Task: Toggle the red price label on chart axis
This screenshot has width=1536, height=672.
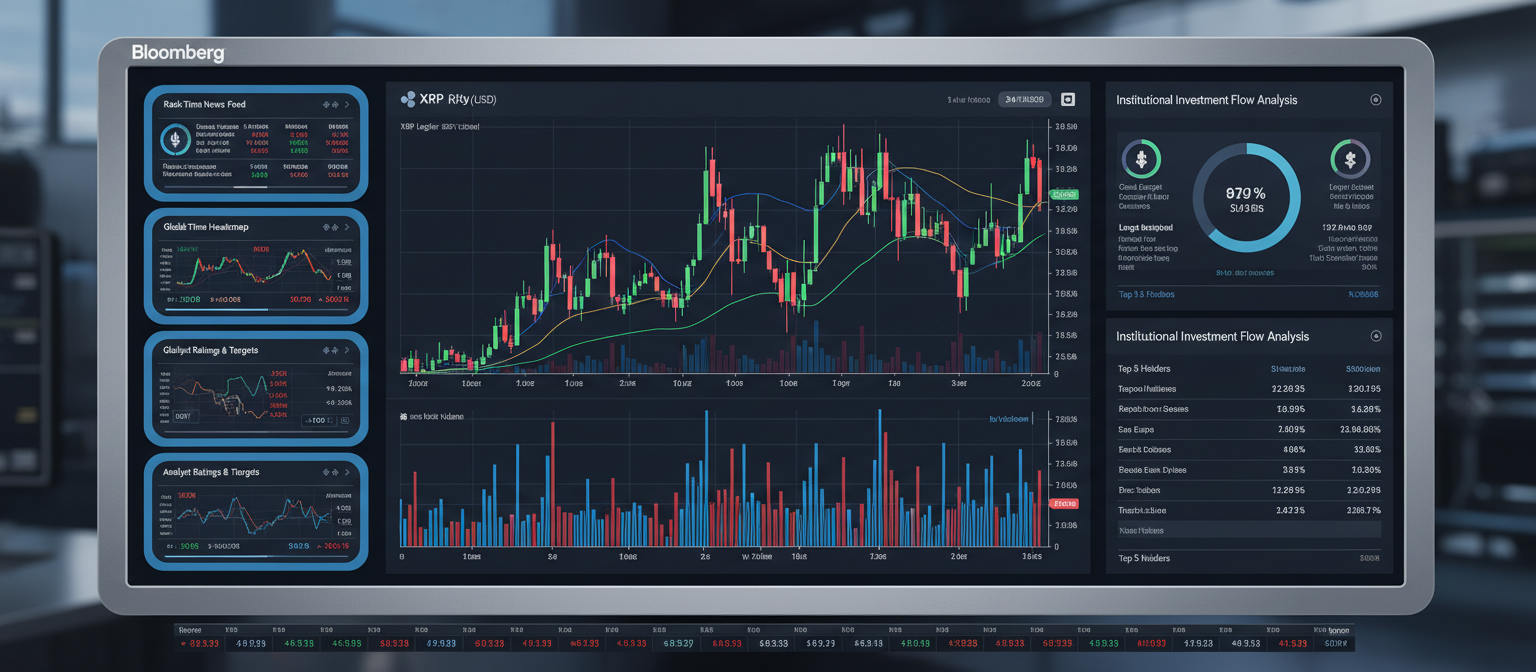Action: pyautogui.click(x=1065, y=504)
